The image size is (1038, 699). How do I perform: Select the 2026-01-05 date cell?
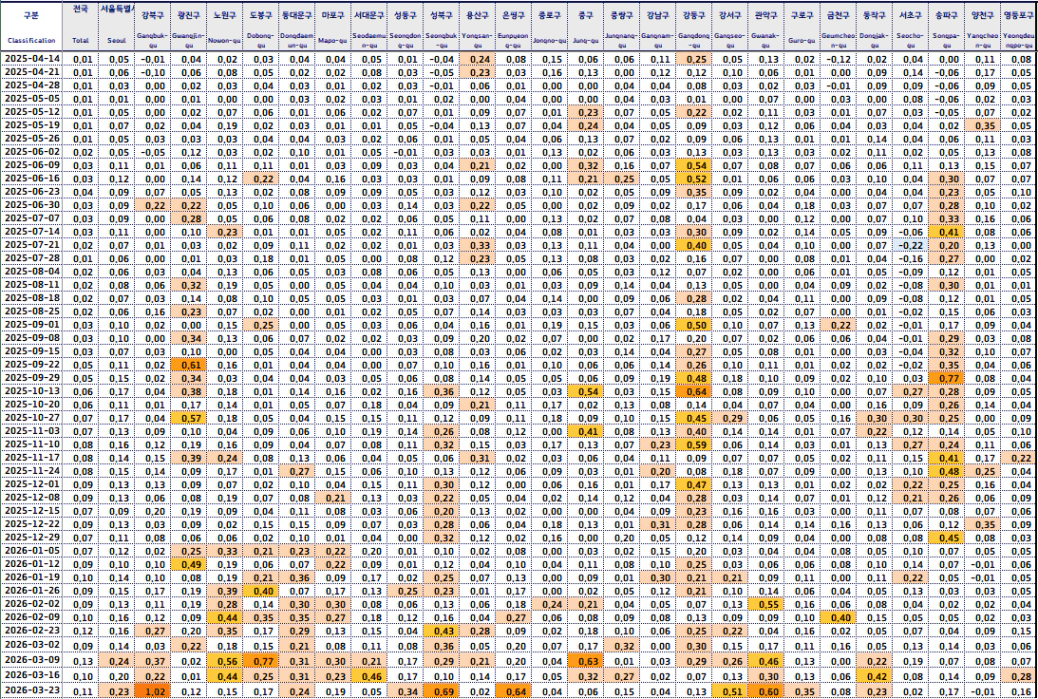pyautogui.click(x=32, y=551)
